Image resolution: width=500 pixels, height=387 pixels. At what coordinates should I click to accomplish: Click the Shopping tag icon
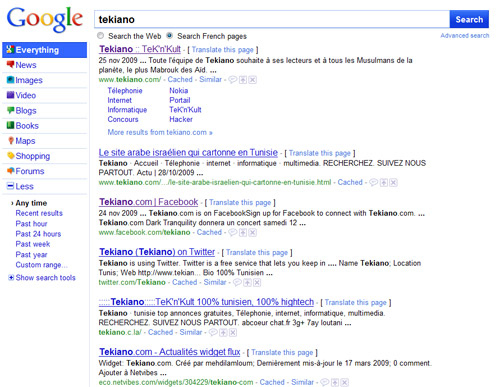(10, 156)
